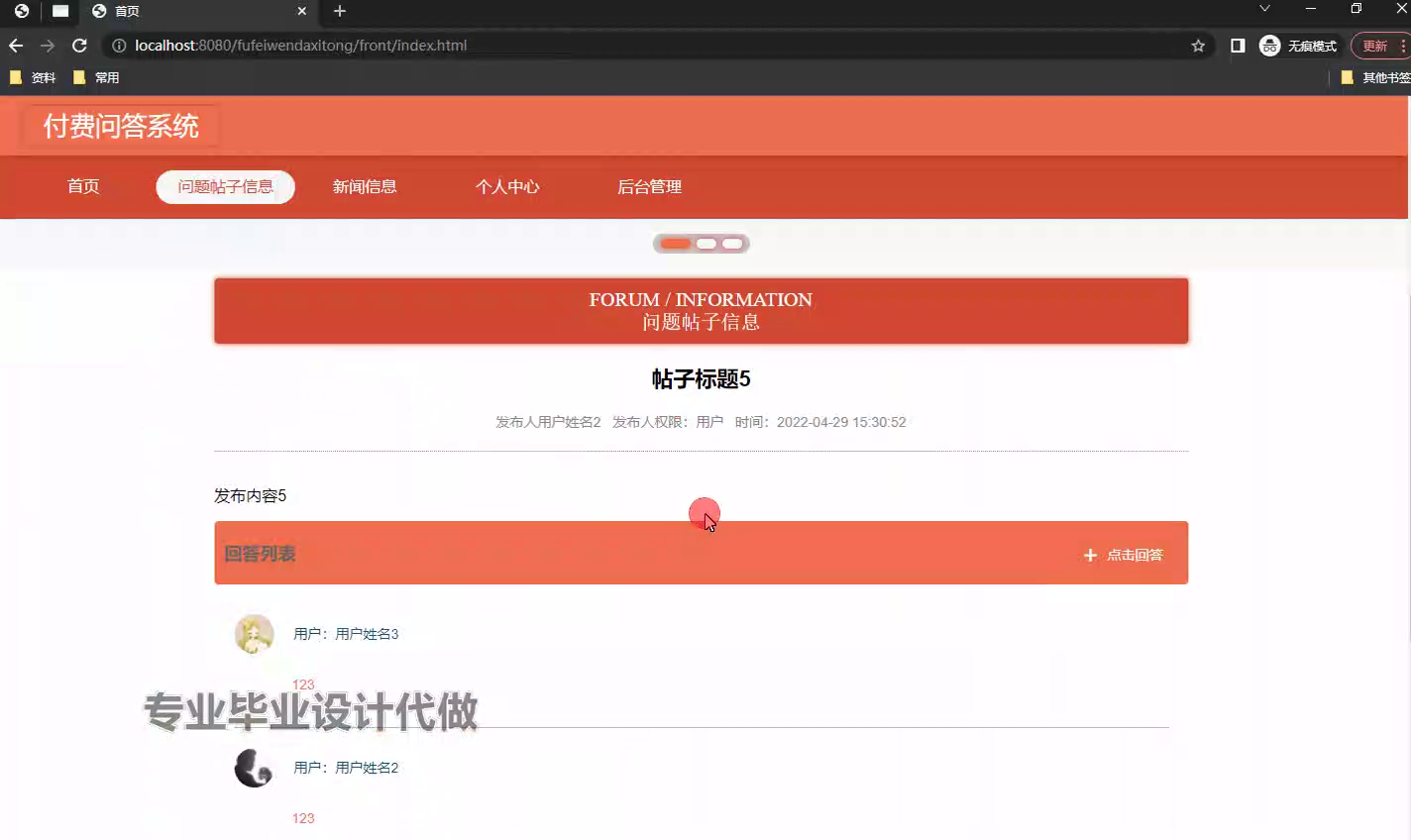Close the 首页 browser tab
1411x840 pixels.
click(302, 11)
